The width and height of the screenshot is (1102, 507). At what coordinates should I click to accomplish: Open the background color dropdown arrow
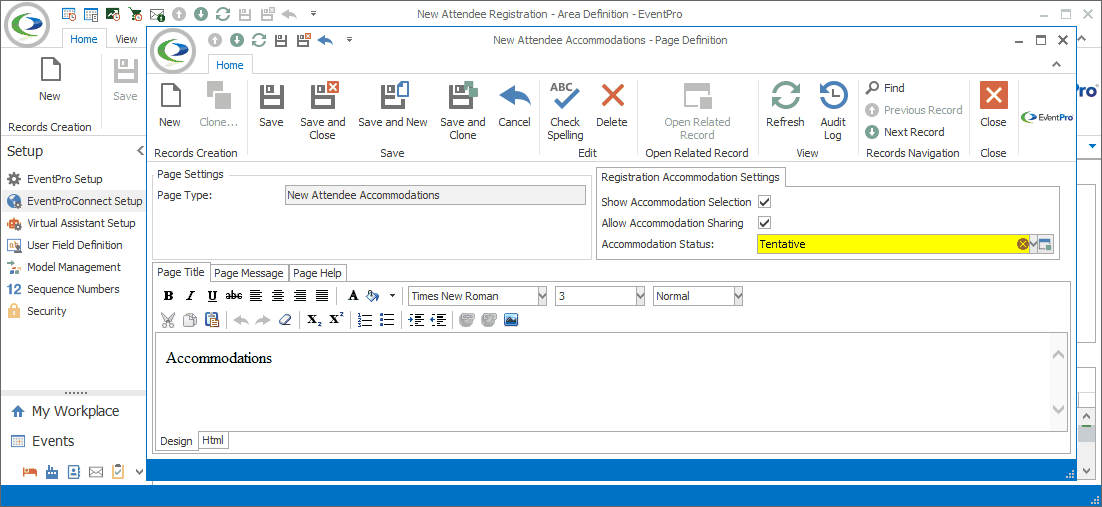pos(392,296)
